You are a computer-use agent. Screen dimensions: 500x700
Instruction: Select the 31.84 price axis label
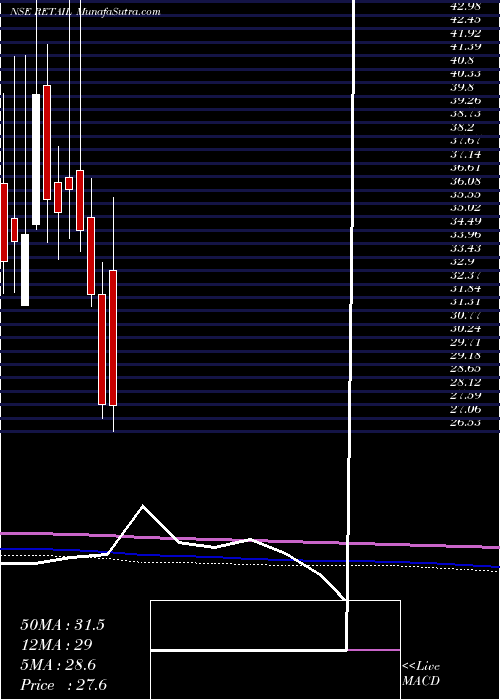tap(466, 288)
